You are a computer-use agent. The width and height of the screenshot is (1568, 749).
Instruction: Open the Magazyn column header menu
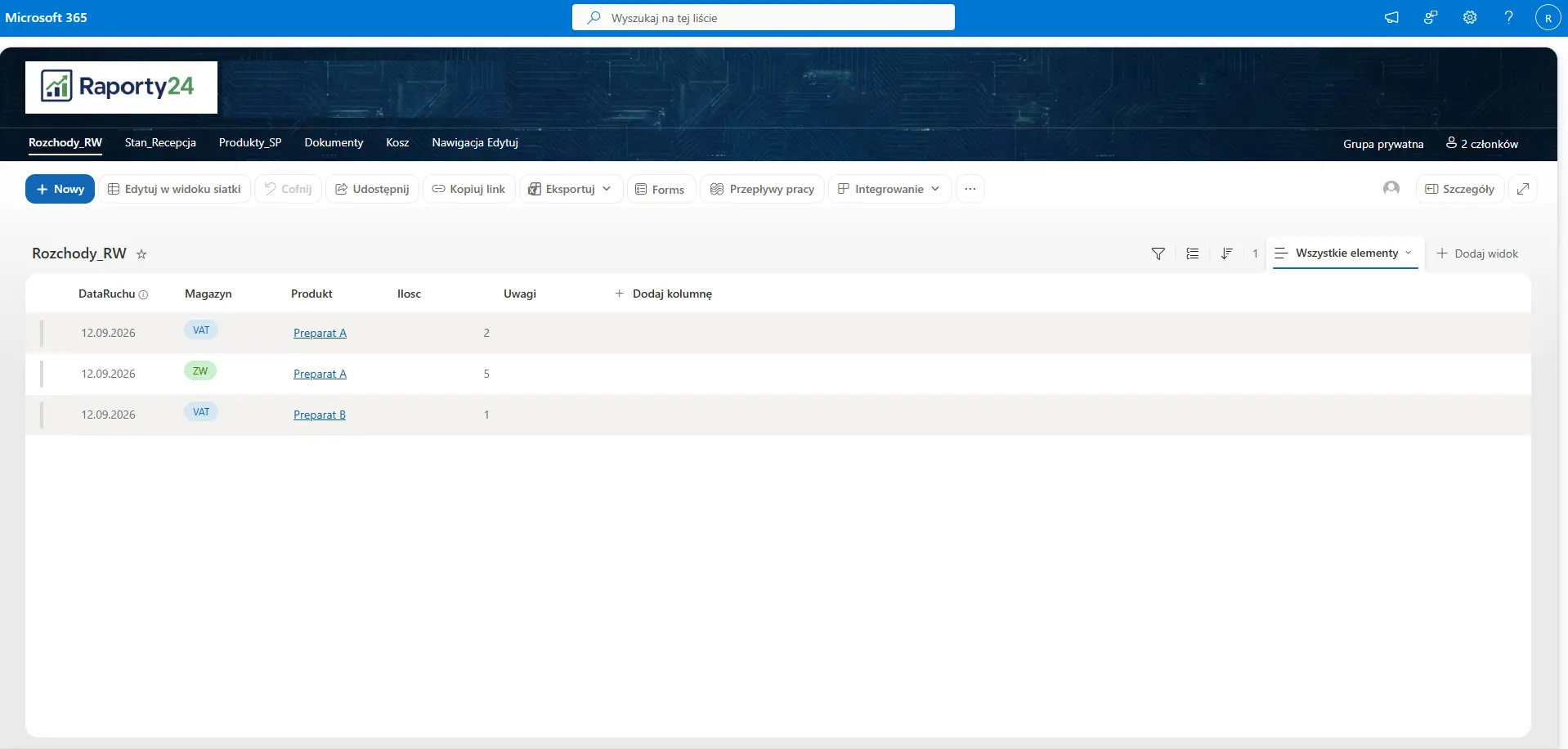[208, 294]
